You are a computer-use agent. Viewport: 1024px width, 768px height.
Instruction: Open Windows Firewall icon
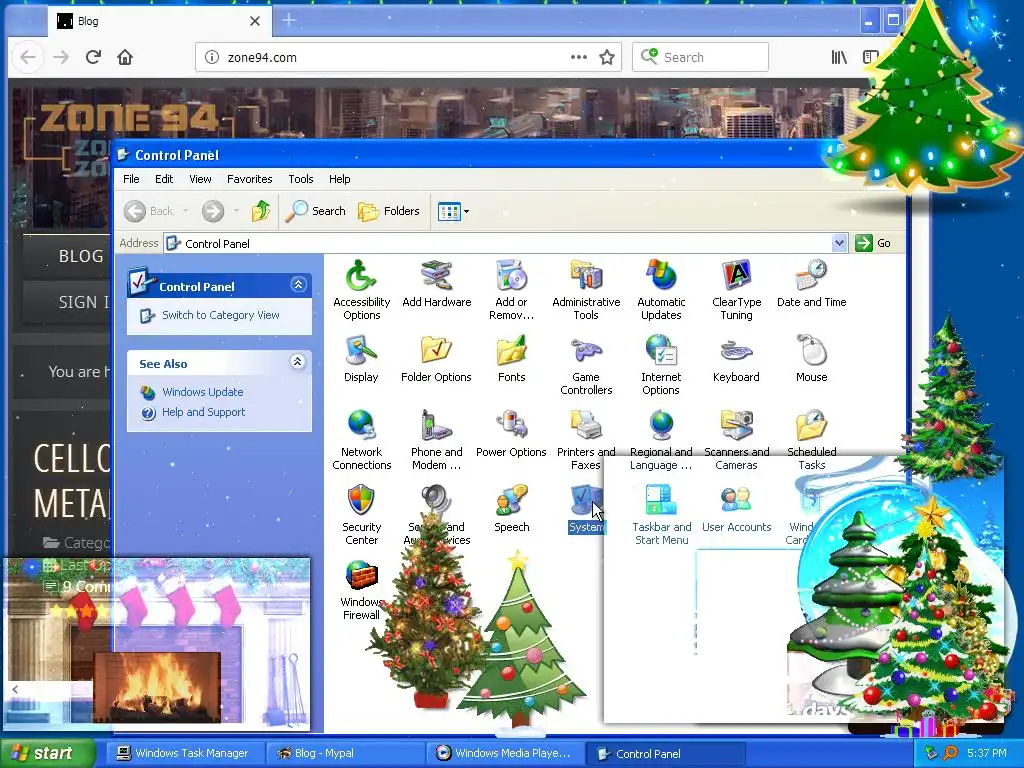pos(361,590)
